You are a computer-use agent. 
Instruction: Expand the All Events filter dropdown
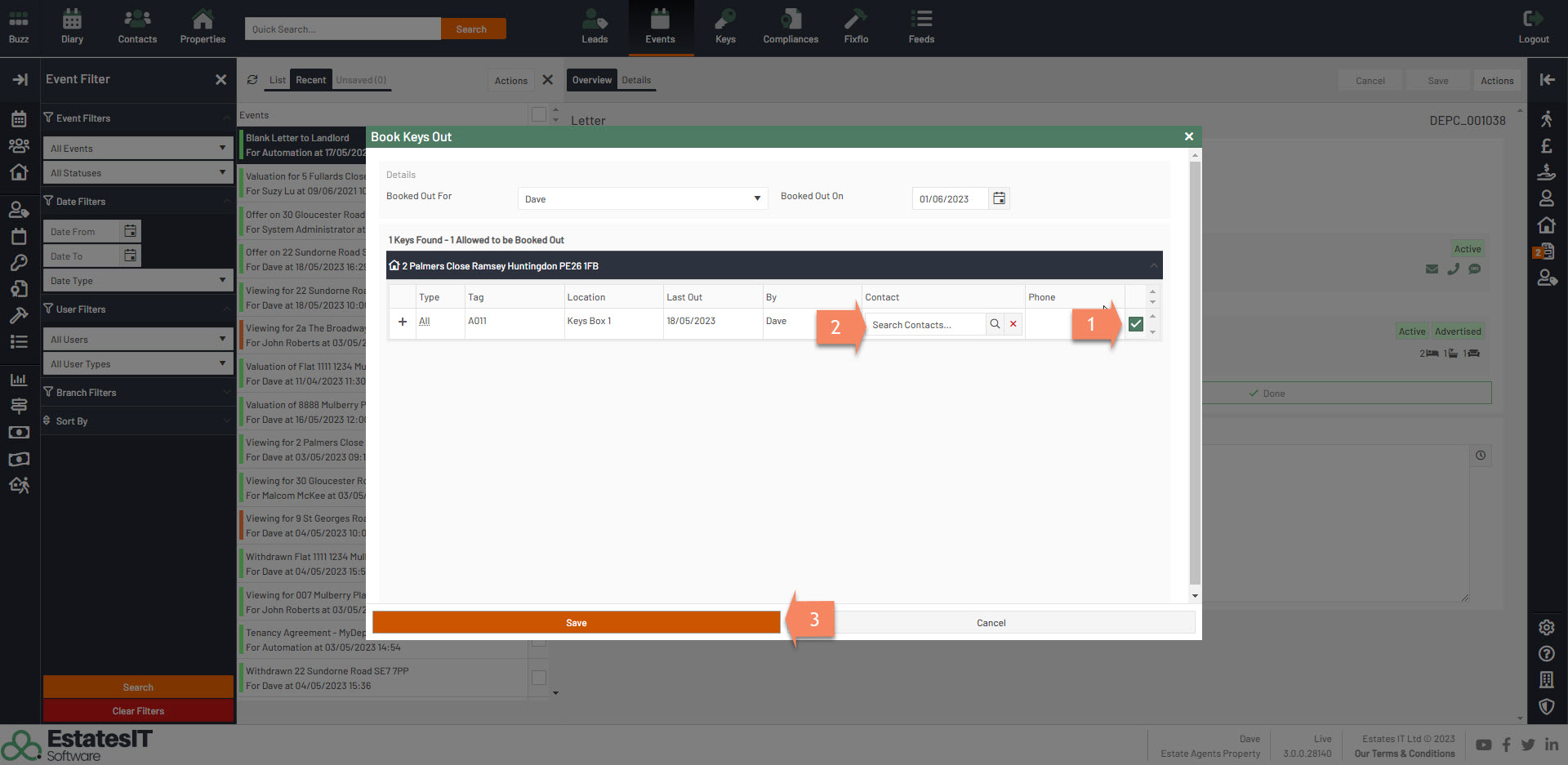137,149
